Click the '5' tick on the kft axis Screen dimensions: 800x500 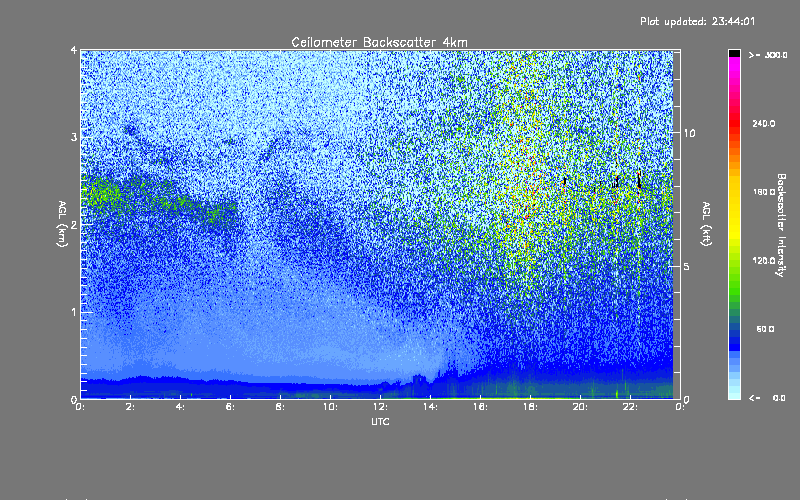(x=687, y=266)
